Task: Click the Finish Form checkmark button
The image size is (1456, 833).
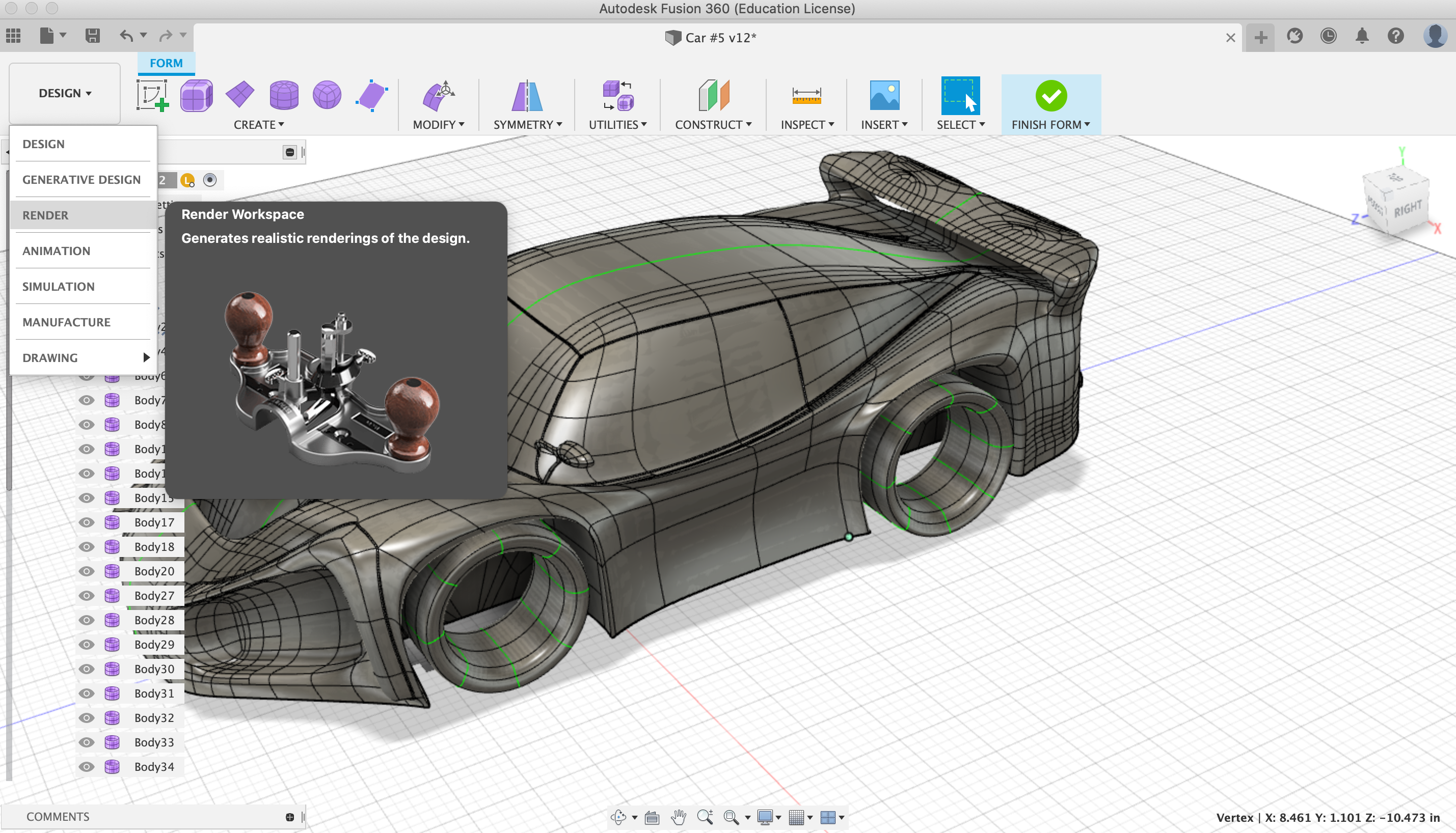Action: (1049, 96)
